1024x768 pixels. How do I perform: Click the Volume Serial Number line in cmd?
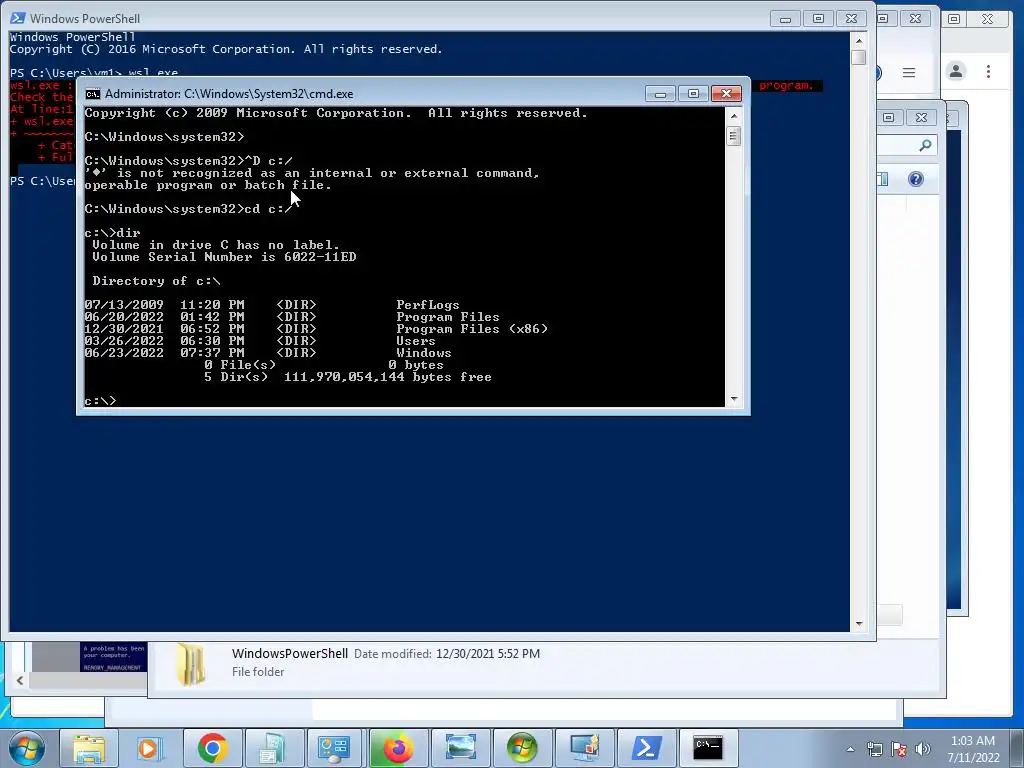click(225, 257)
